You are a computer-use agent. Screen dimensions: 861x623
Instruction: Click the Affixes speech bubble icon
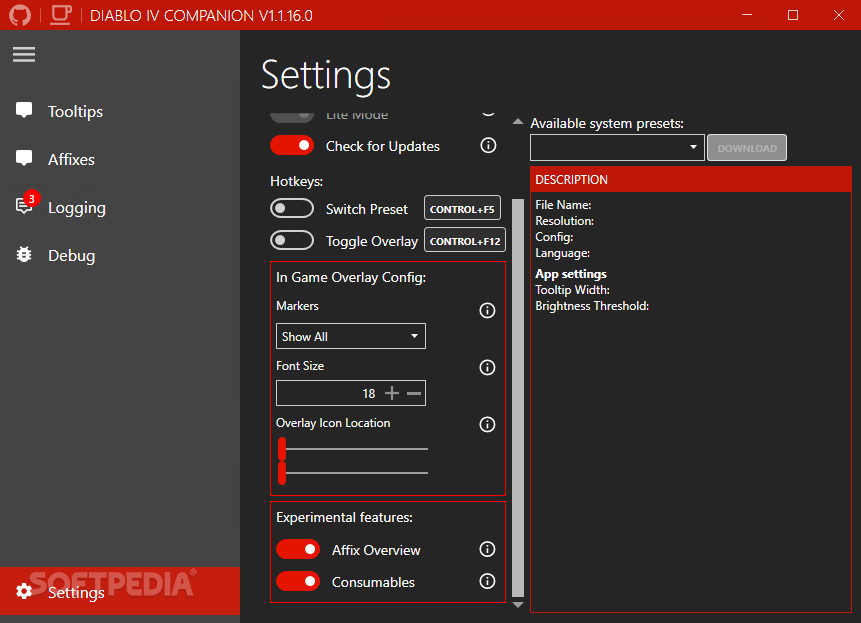tap(24, 158)
